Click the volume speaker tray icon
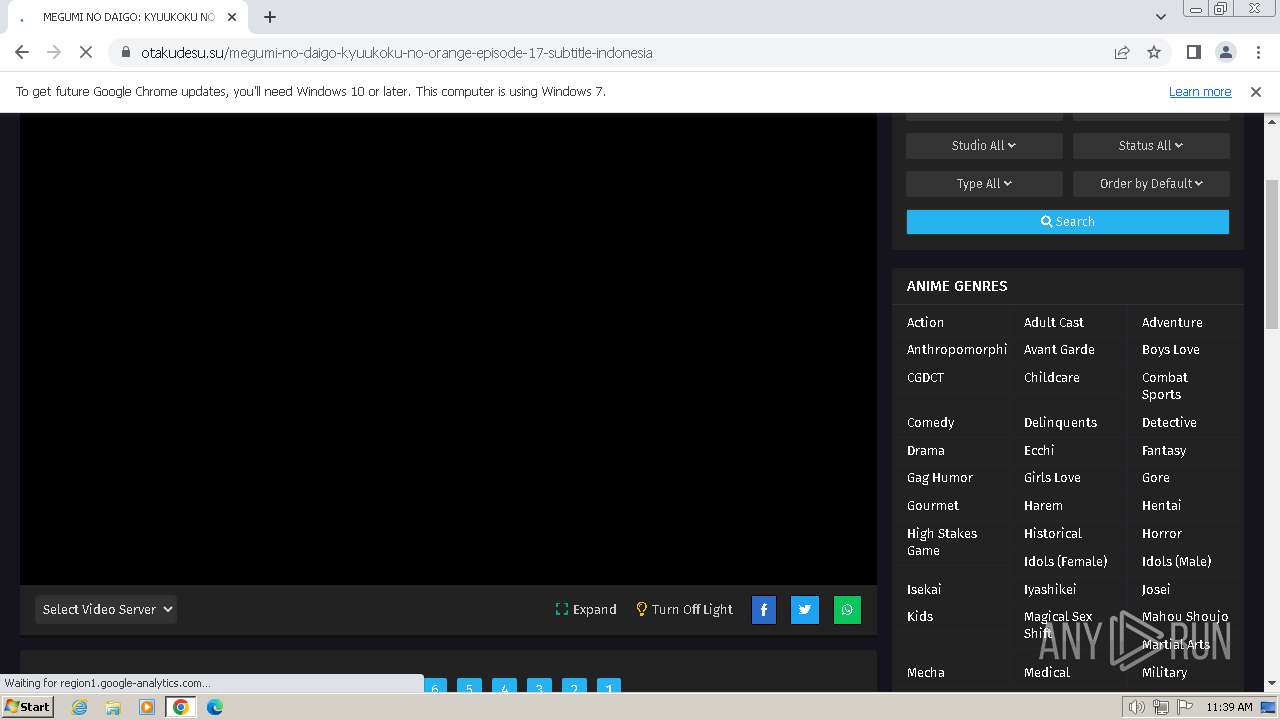This screenshot has width=1280, height=720. [x=1137, y=707]
